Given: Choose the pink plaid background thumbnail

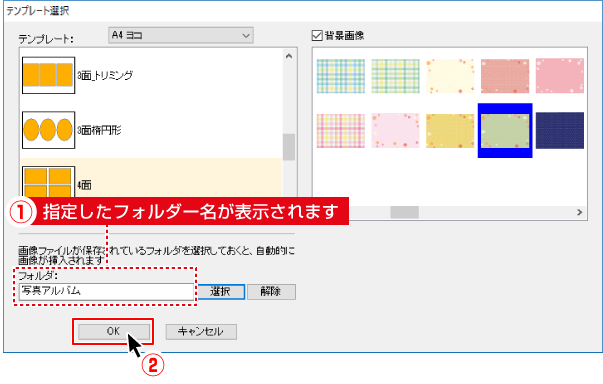Looking at the screenshot, I should point(341,131).
